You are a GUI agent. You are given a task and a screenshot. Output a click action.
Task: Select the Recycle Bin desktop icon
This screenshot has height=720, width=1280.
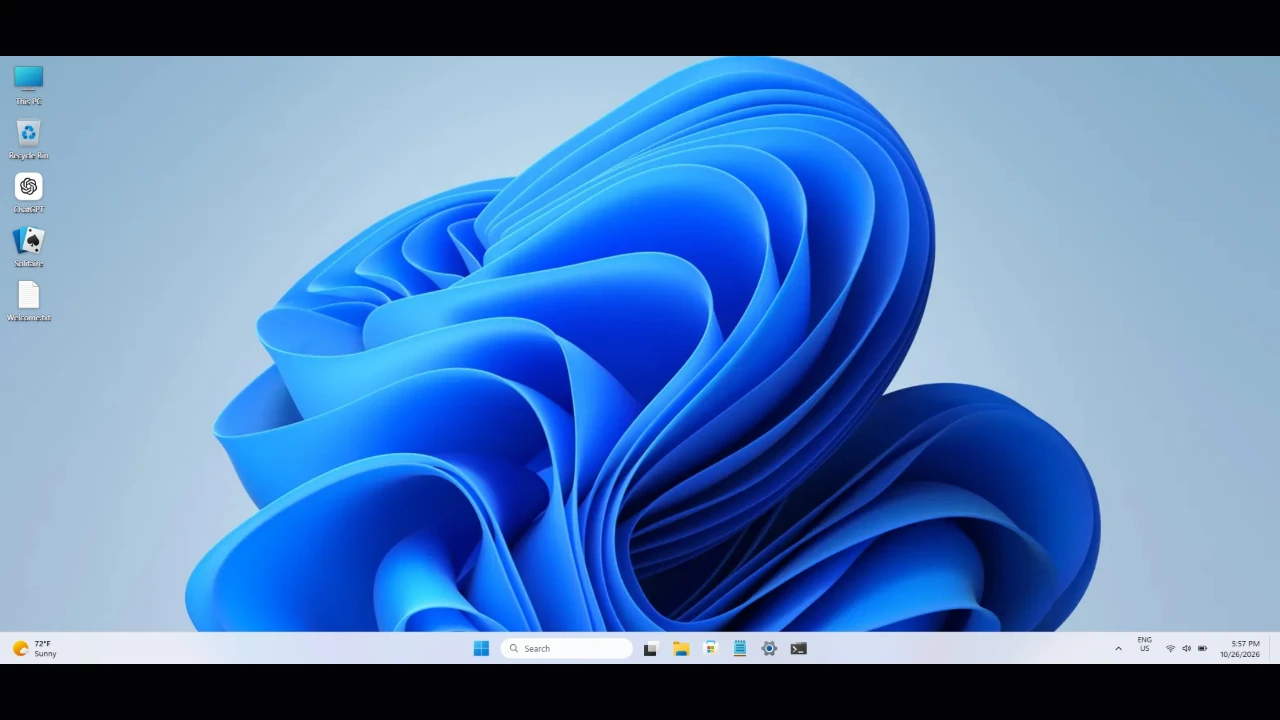point(28,139)
